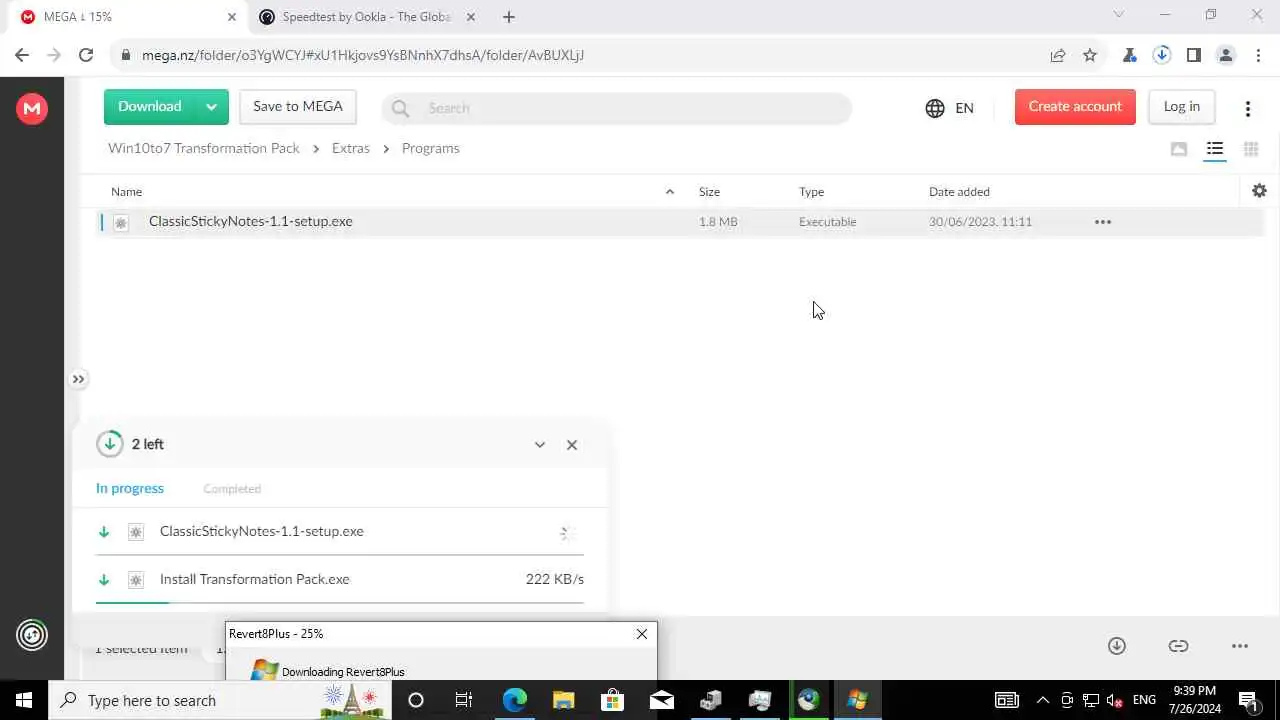Switch to the Speedtest by Ookla browser tab
This screenshot has width=1280, height=720.
tap(367, 17)
